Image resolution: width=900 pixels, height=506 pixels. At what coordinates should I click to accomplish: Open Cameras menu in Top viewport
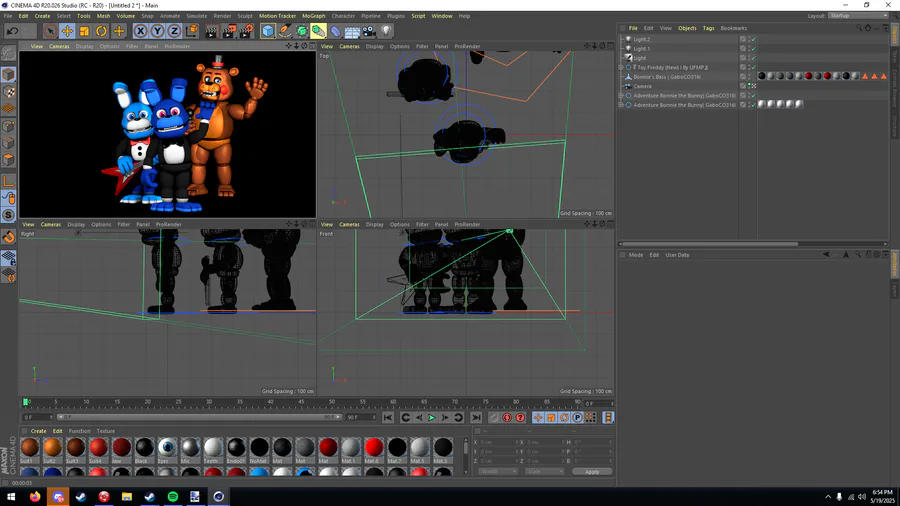349,46
